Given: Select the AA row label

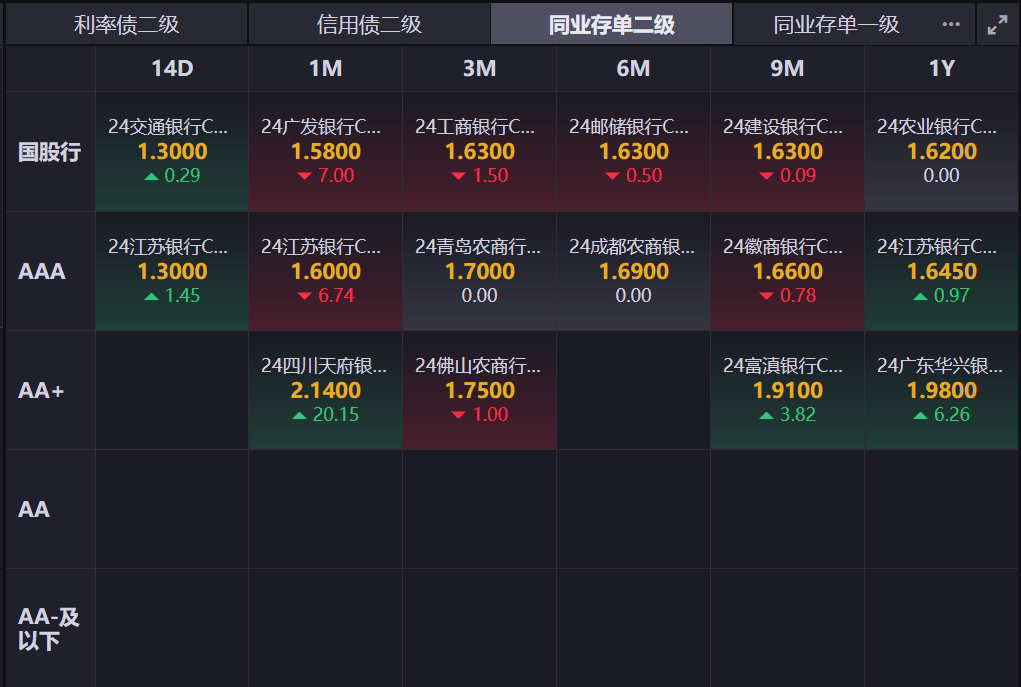Looking at the screenshot, I should (34, 509).
